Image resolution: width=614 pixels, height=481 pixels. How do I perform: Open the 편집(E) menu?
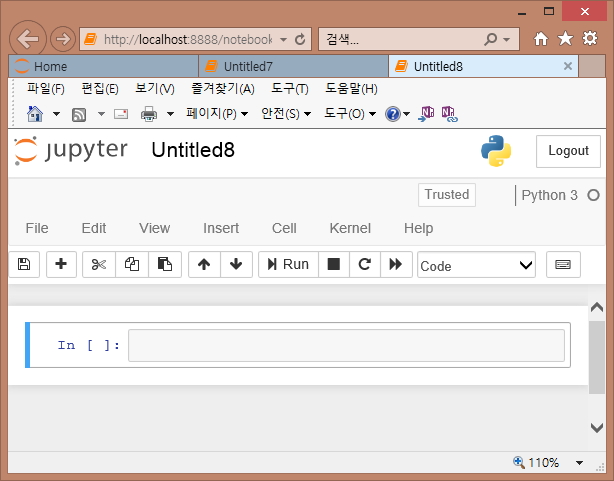[x=100, y=89]
